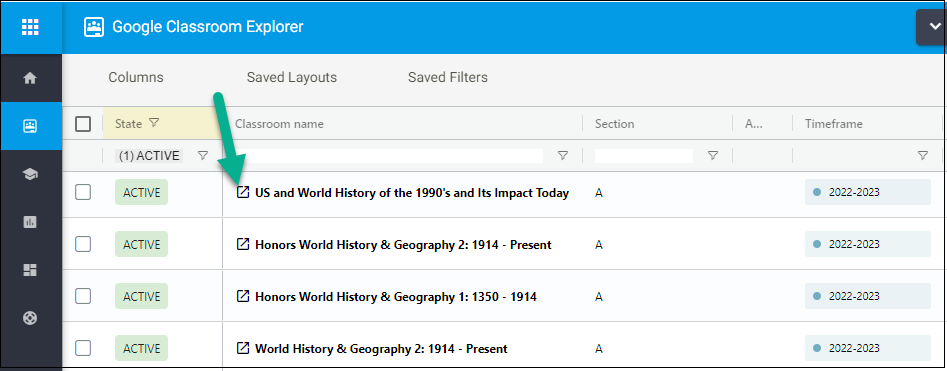
Task: Click ACTIVE badge in Honors 1350 - 1914 row
Action: pos(141,297)
